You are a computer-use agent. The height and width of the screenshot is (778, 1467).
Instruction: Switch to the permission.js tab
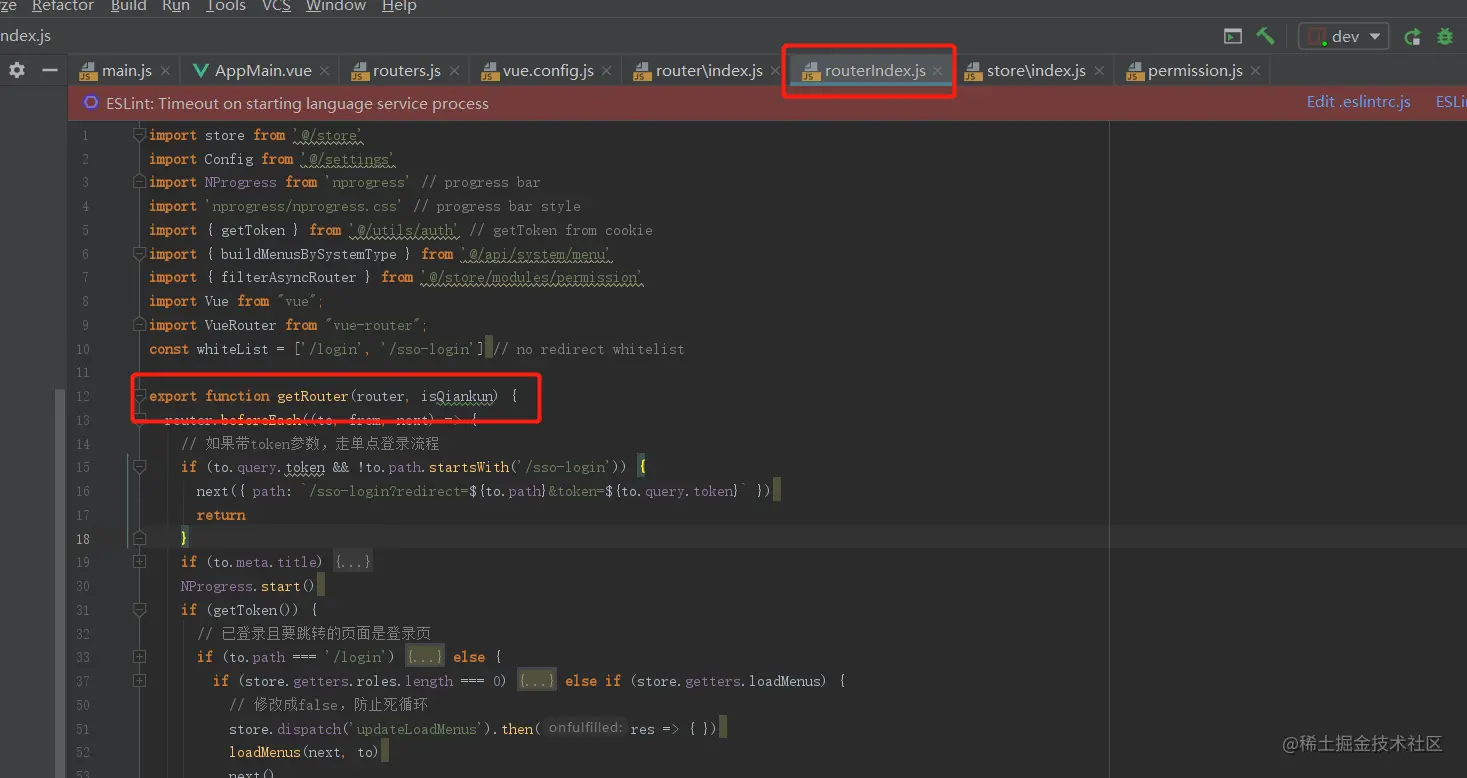coord(1194,71)
